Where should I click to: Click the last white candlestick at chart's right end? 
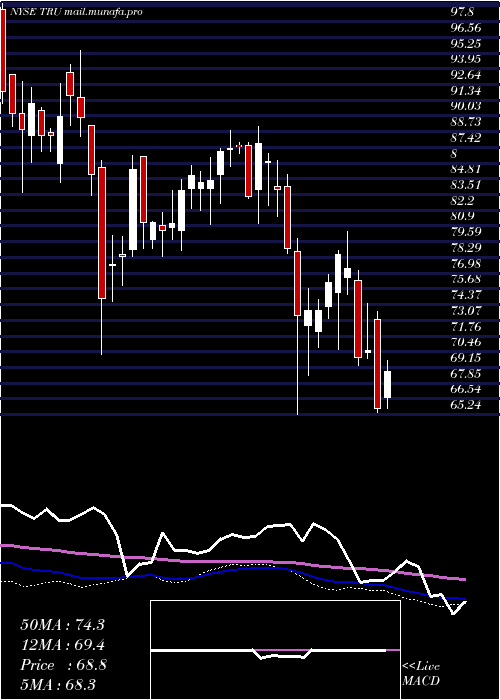click(388, 384)
